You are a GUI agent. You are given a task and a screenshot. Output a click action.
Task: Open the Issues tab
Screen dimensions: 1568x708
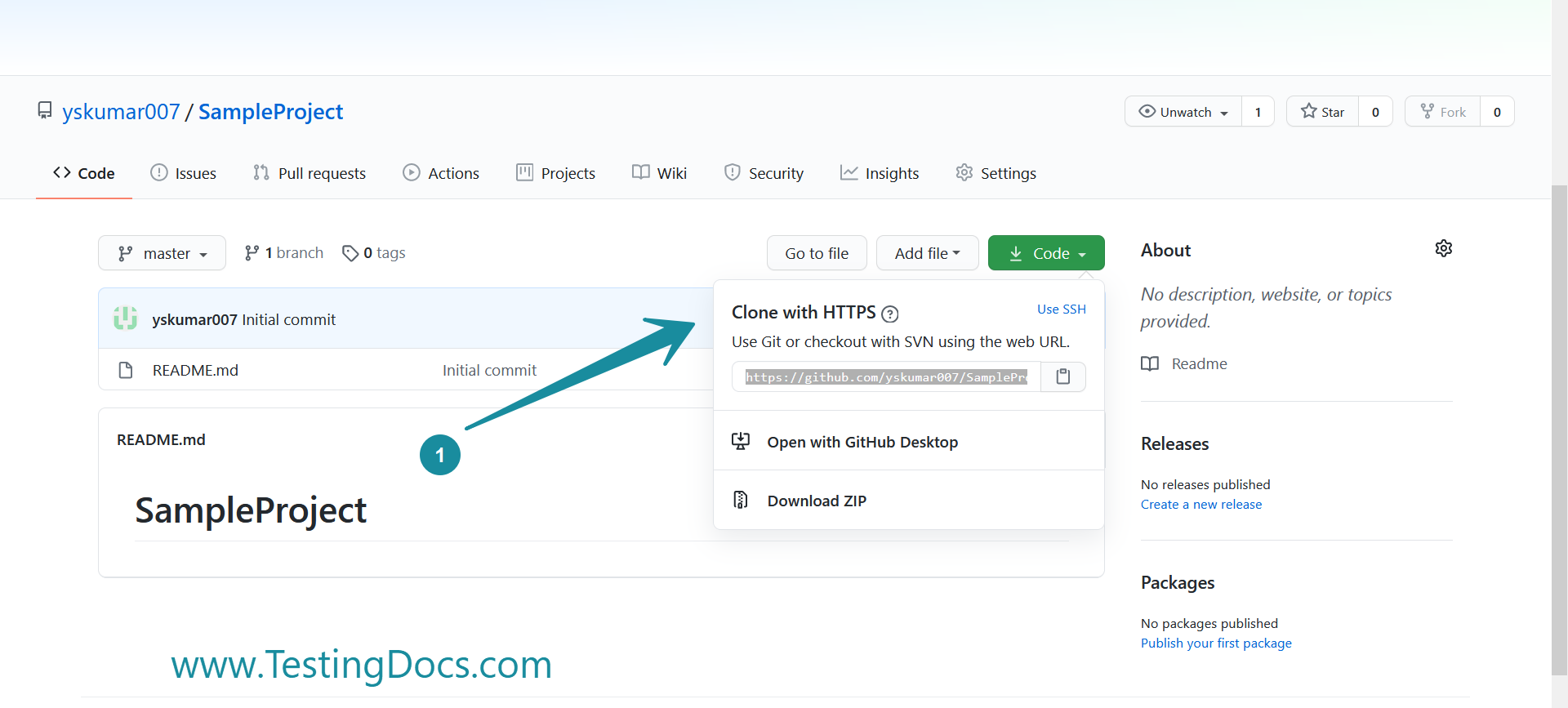click(x=183, y=173)
